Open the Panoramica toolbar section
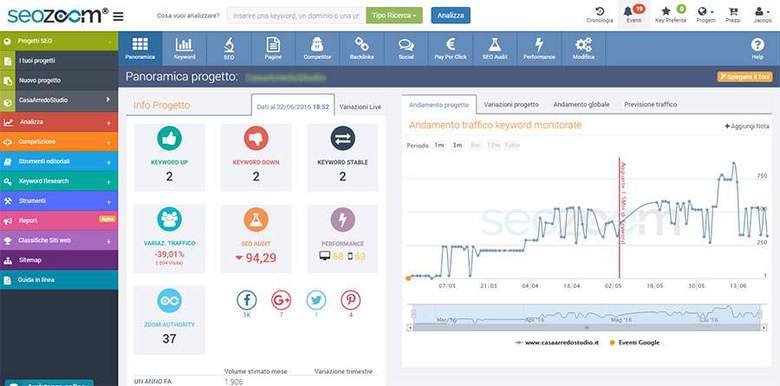Viewport: 780px width, 386px height. 140,48
